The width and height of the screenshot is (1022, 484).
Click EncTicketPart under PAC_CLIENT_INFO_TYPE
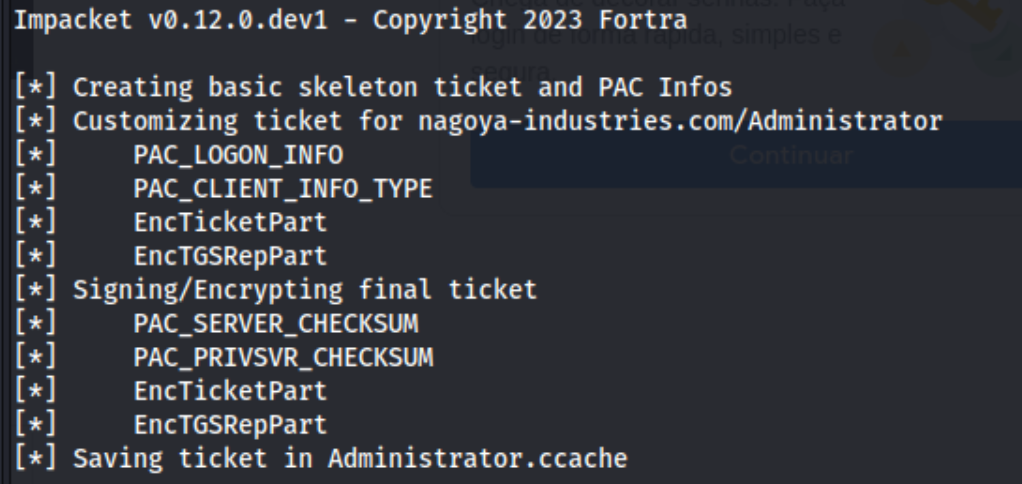[230, 223]
